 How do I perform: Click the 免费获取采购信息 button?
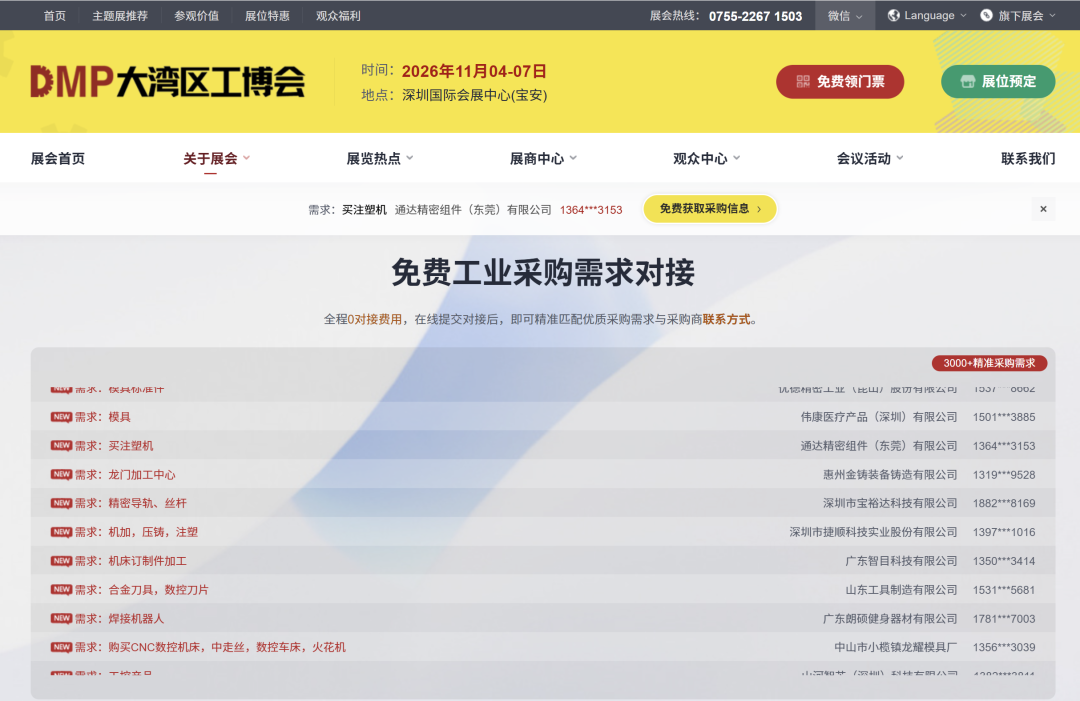pyautogui.click(x=710, y=209)
